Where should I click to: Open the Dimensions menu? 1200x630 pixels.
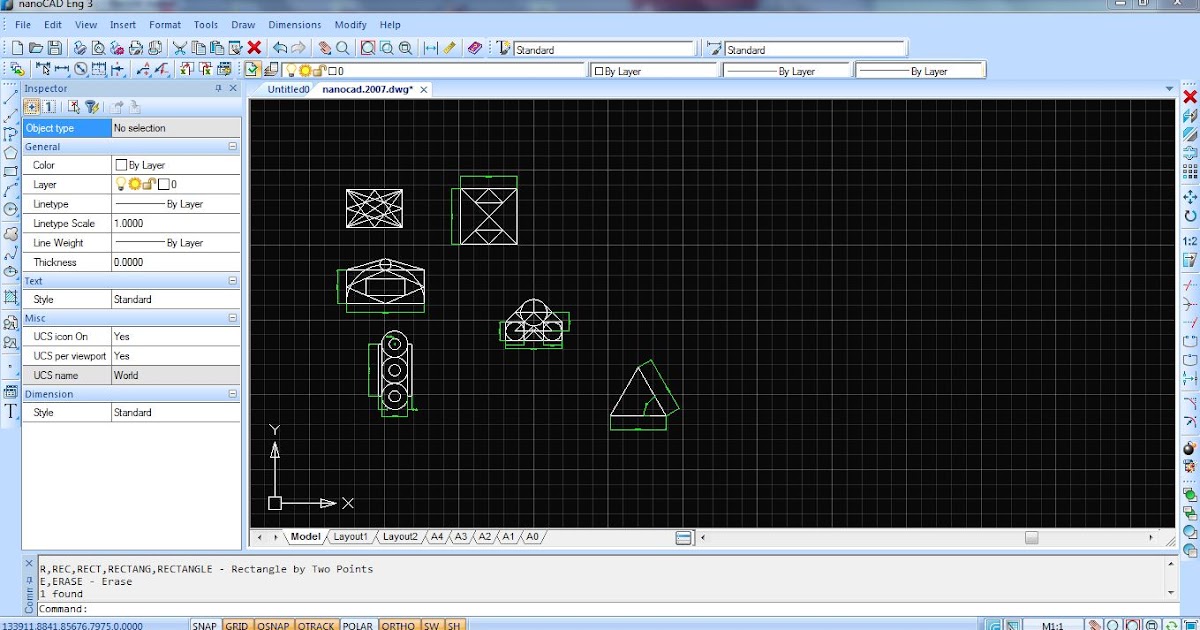pos(295,24)
